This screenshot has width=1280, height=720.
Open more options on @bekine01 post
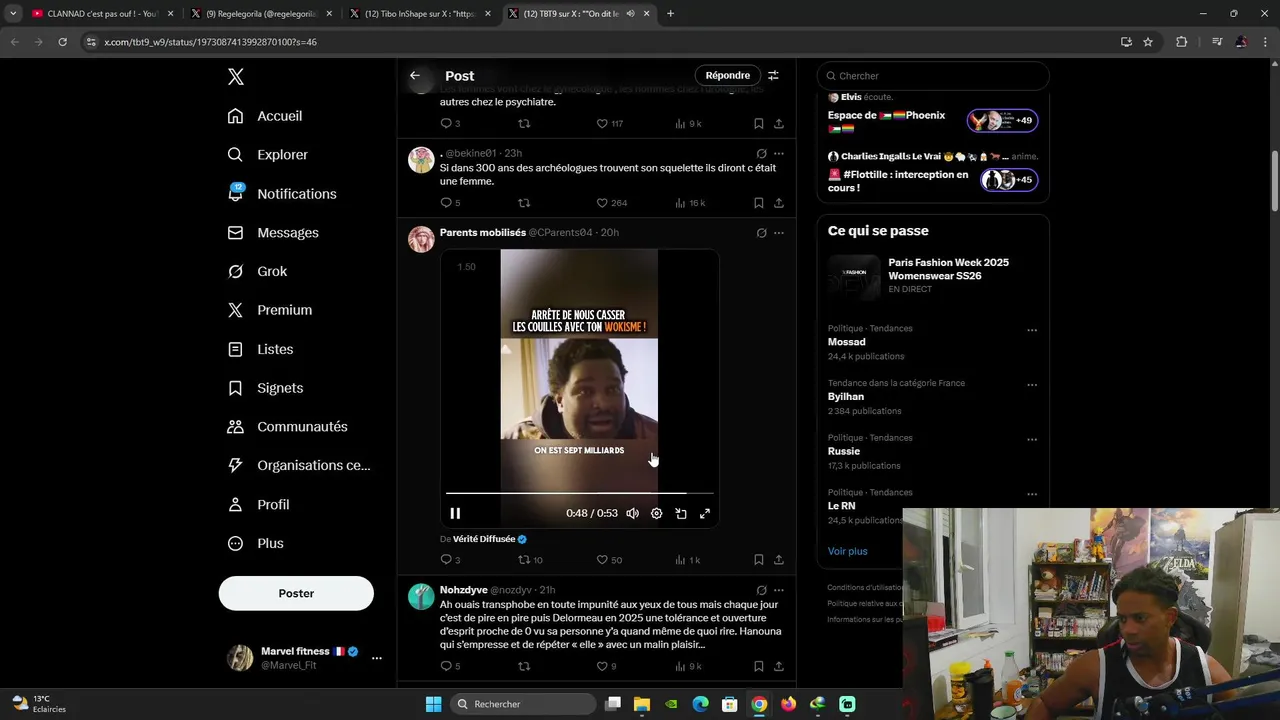pyautogui.click(x=778, y=153)
